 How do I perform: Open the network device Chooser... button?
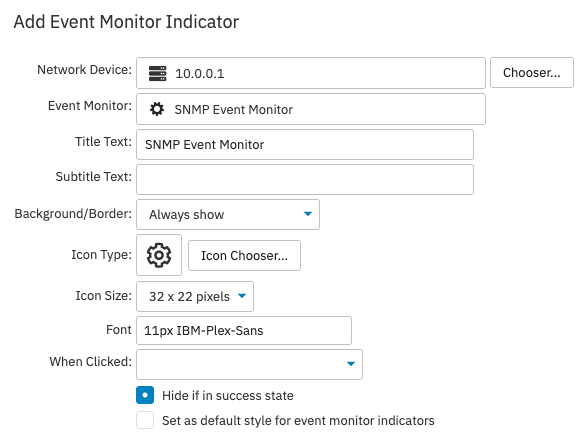[532, 73]
